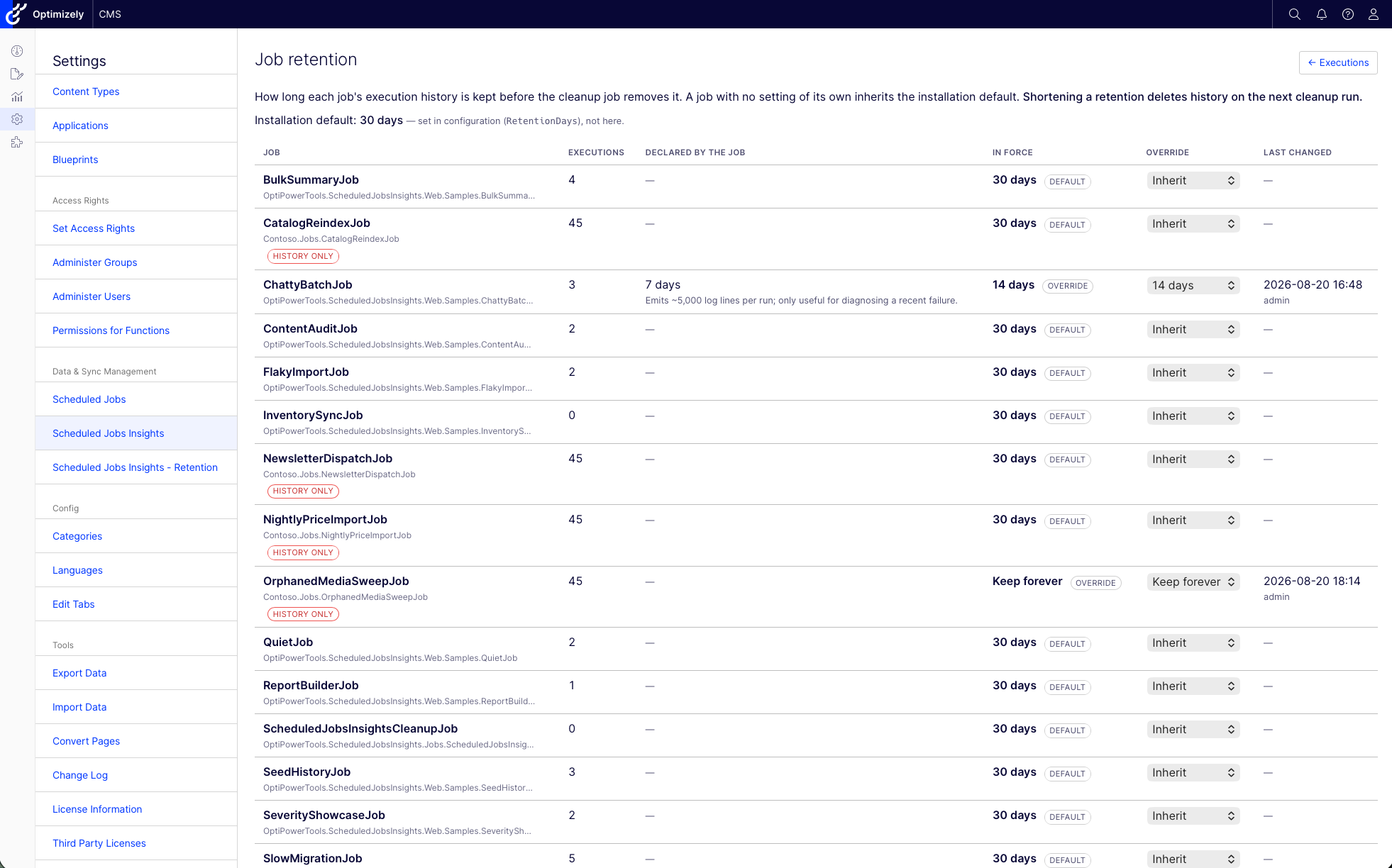Open the notifications bell icon

click(1322, 14)
